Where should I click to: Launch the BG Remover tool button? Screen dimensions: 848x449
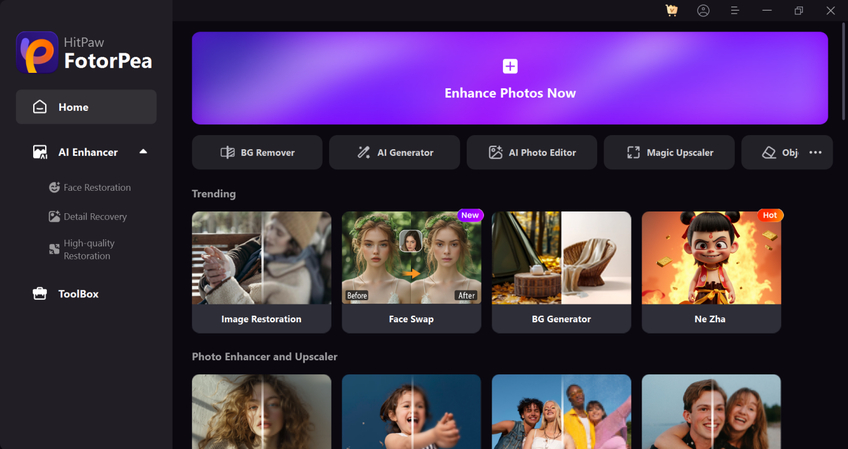coord(257,153)
